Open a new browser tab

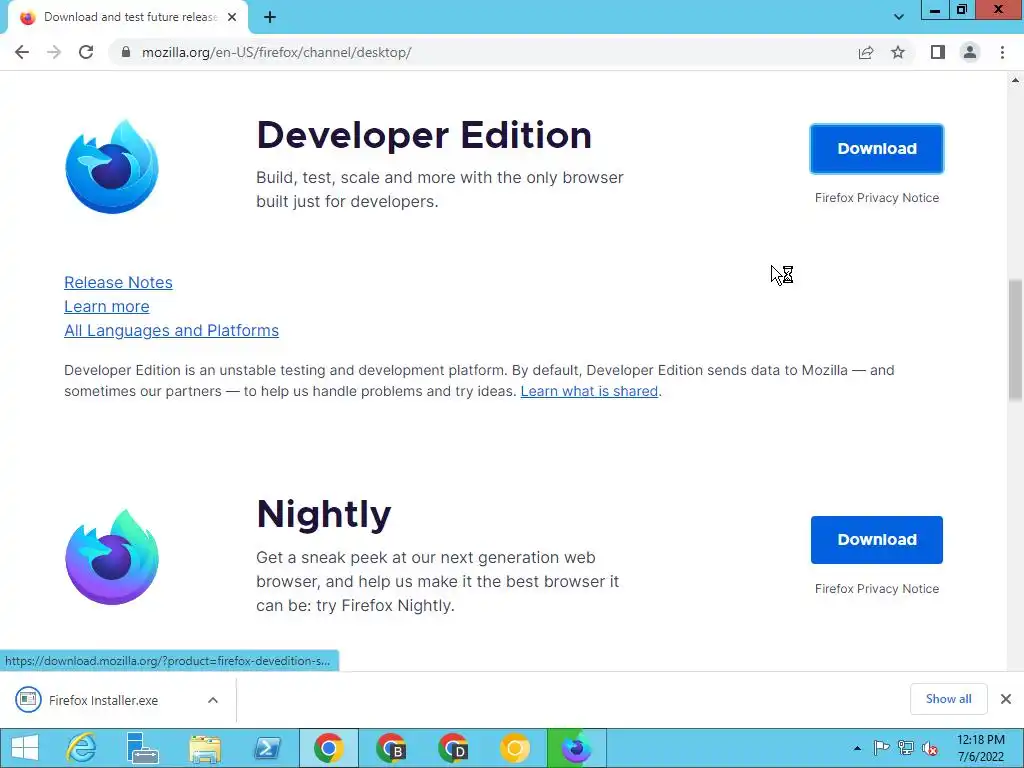(x=270, y=18)
